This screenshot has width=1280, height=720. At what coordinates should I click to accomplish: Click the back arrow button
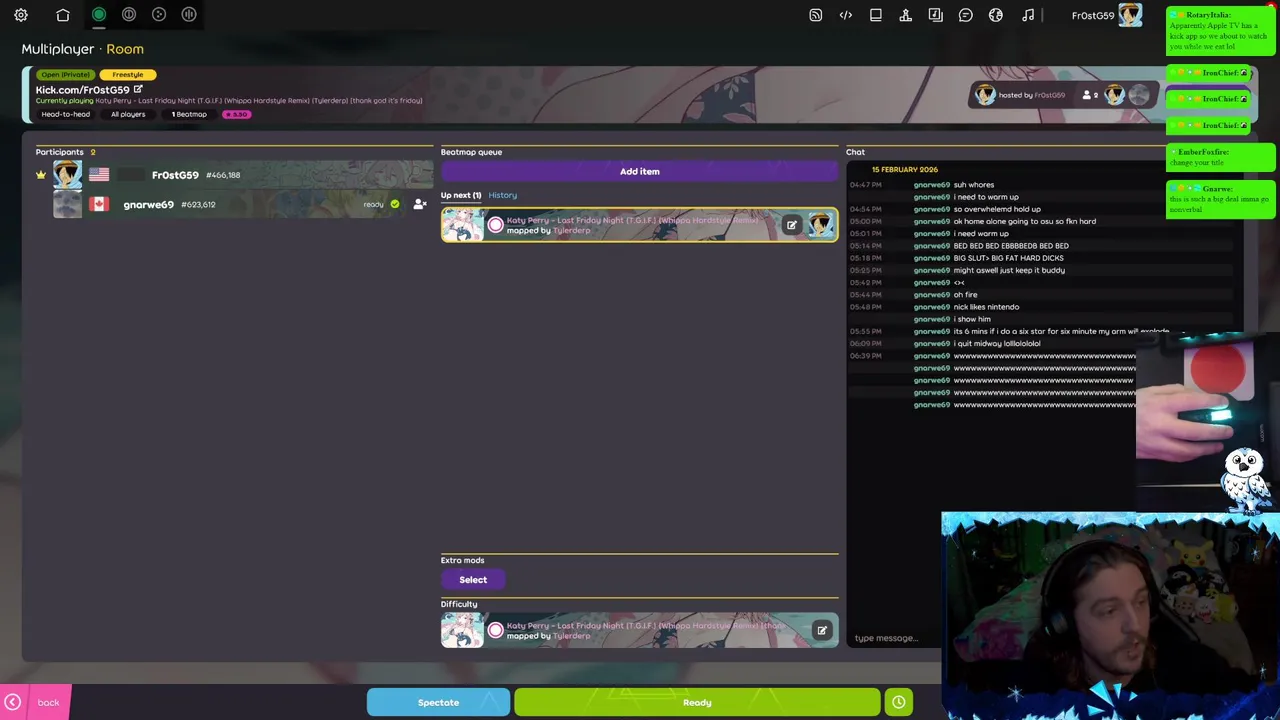pyautogui.click(x=13, y=702)
